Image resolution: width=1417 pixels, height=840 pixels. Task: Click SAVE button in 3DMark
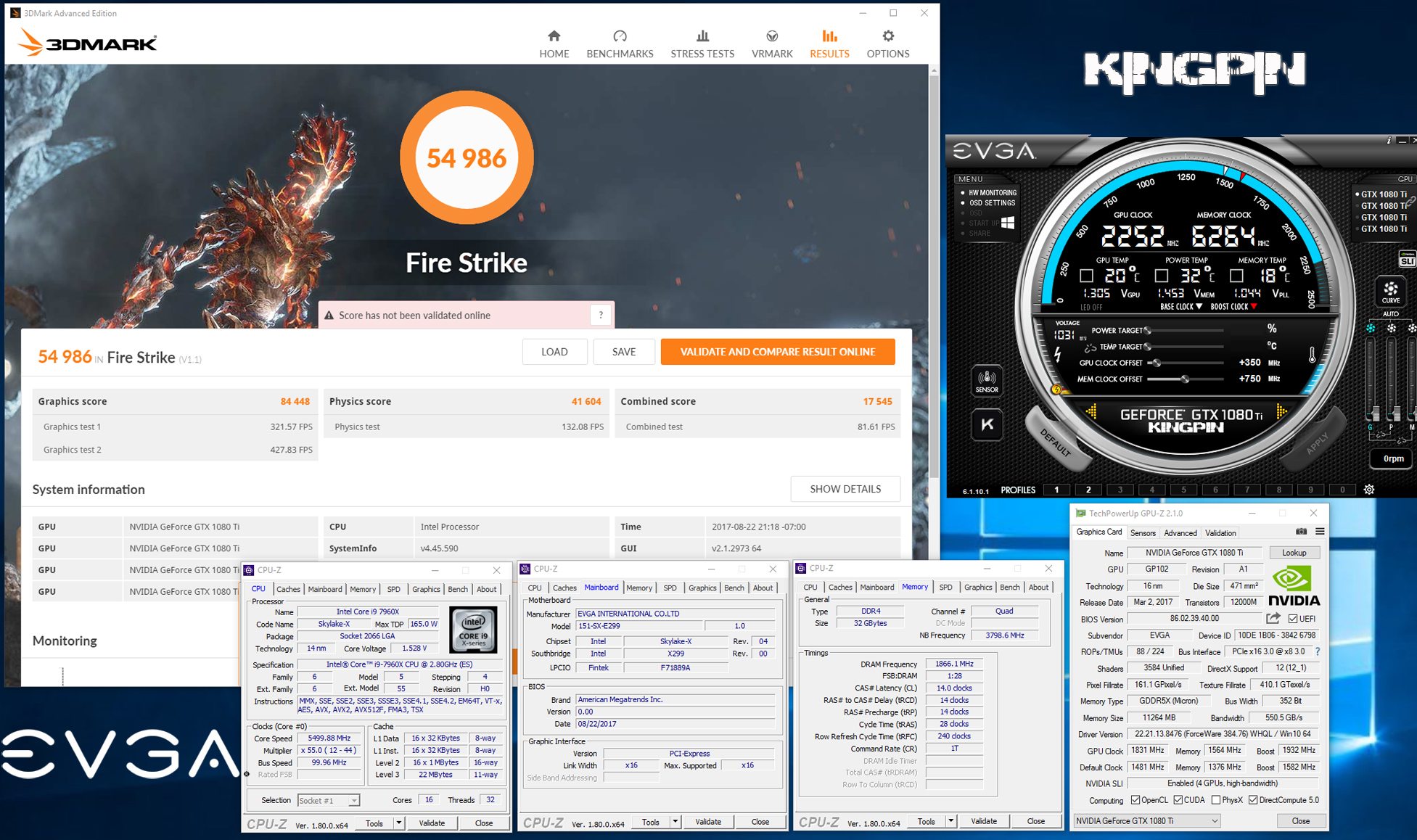[624, 352]
